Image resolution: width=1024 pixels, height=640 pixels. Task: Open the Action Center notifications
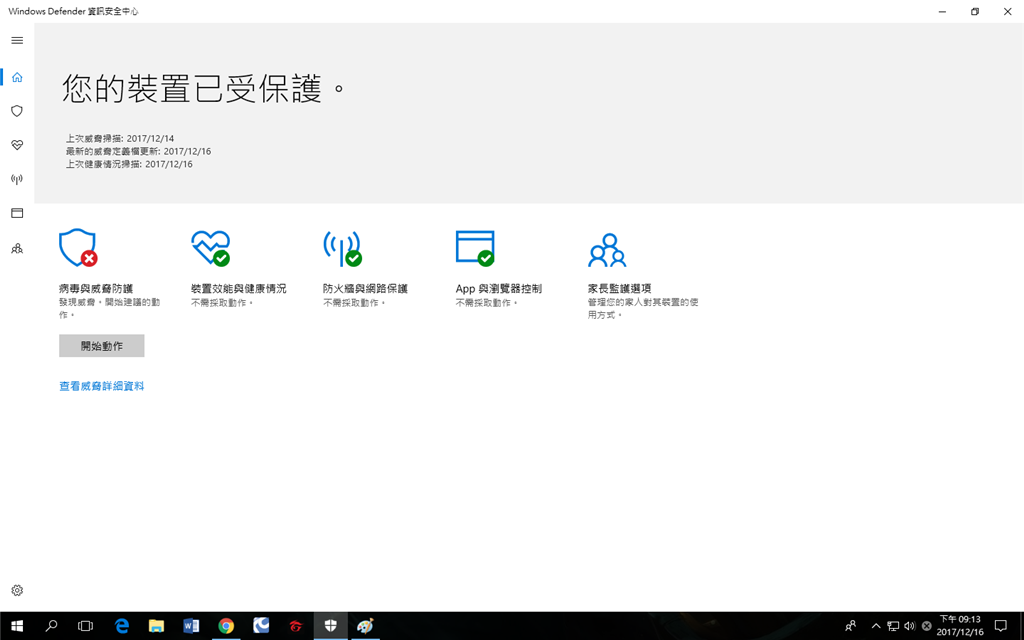[1000, 626]
